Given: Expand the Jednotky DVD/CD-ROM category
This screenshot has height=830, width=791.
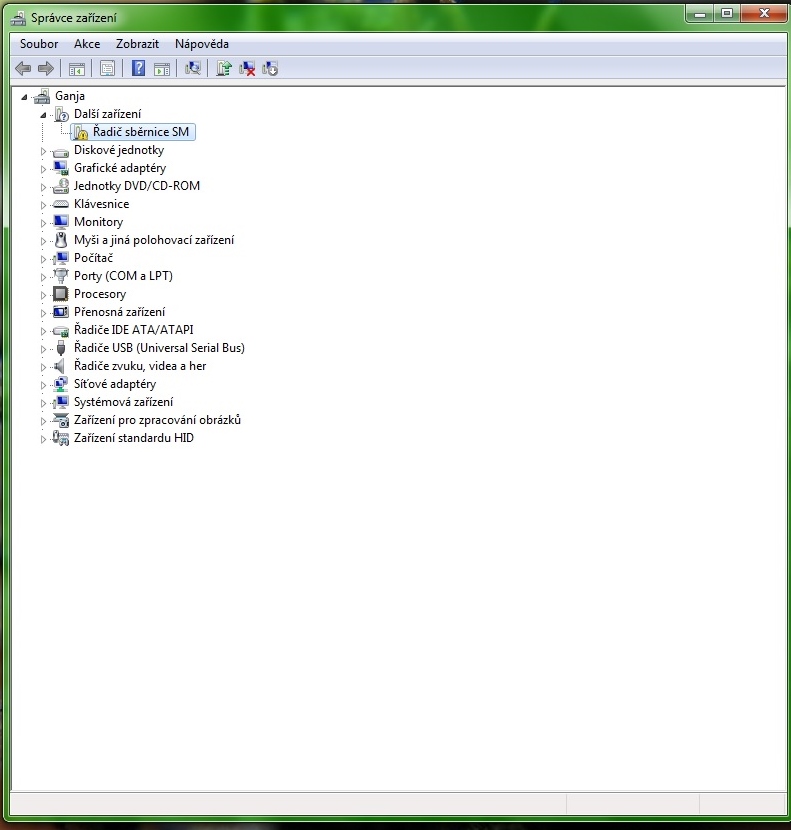Looking at the screenshot, I should pos(43,187).
